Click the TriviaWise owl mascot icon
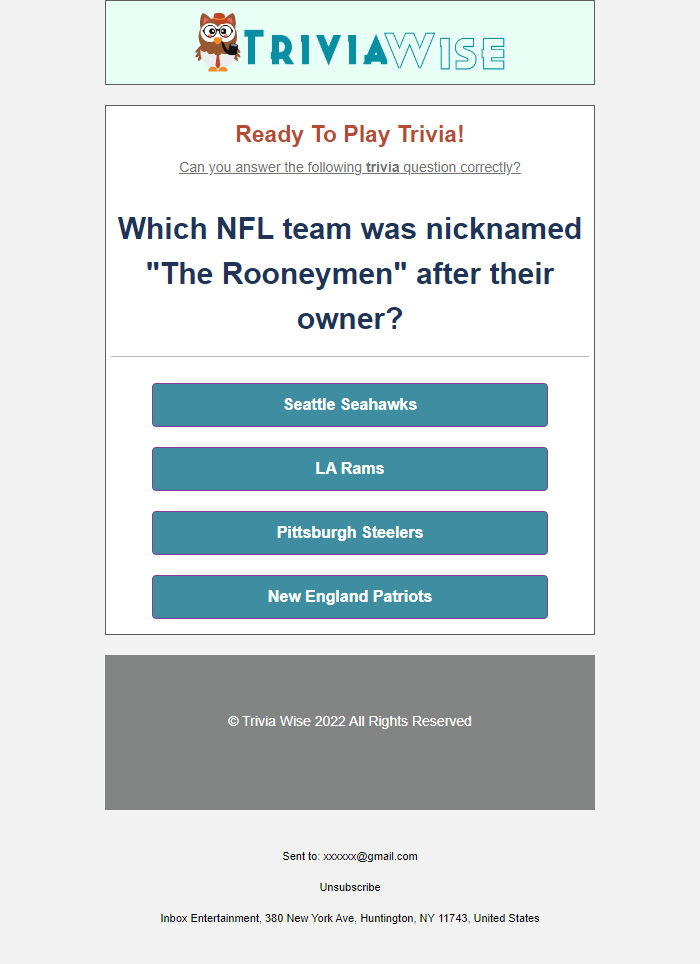This screenshot has height=964, width=700. point(218,42)
